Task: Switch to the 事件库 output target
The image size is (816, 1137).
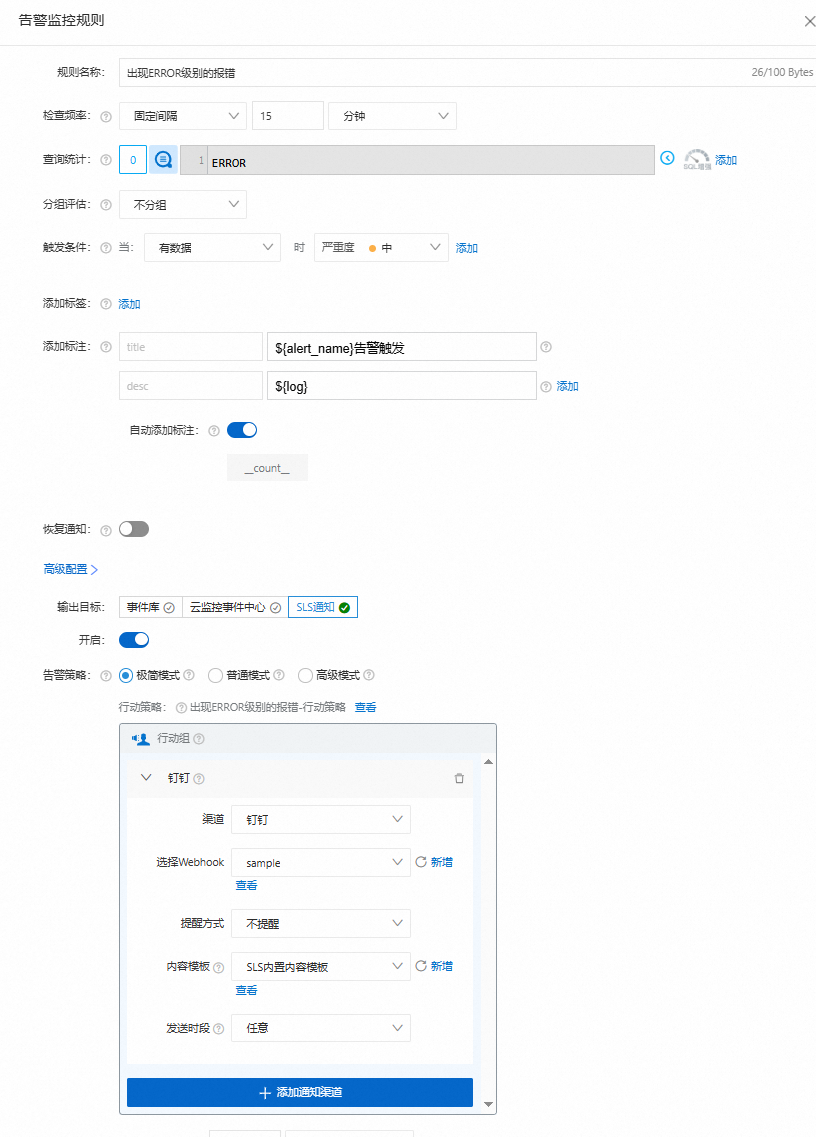Action: 143,606
